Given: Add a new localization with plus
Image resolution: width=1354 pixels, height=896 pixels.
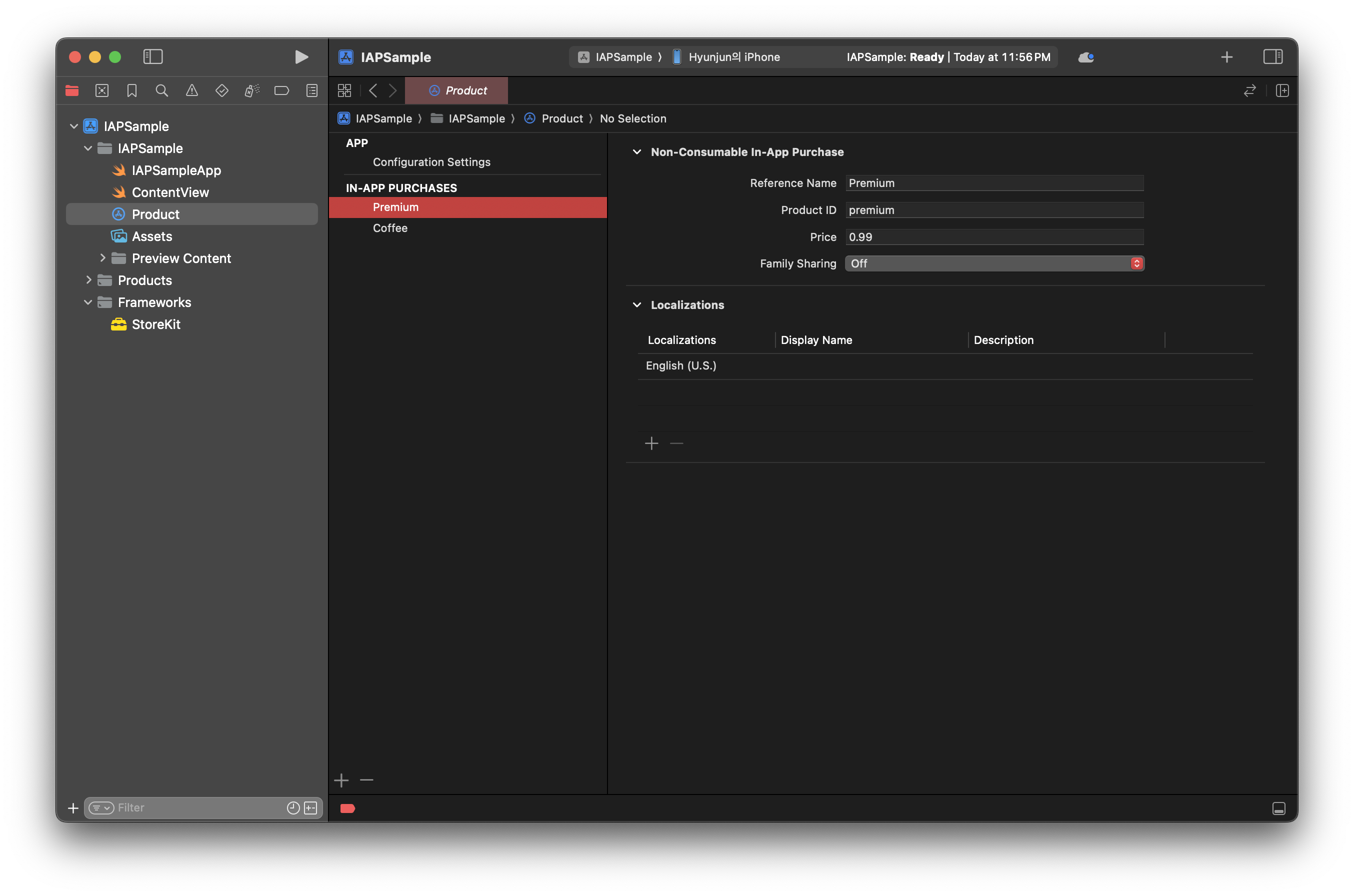Looking at the screenshot, I should [x=651, y=443].
